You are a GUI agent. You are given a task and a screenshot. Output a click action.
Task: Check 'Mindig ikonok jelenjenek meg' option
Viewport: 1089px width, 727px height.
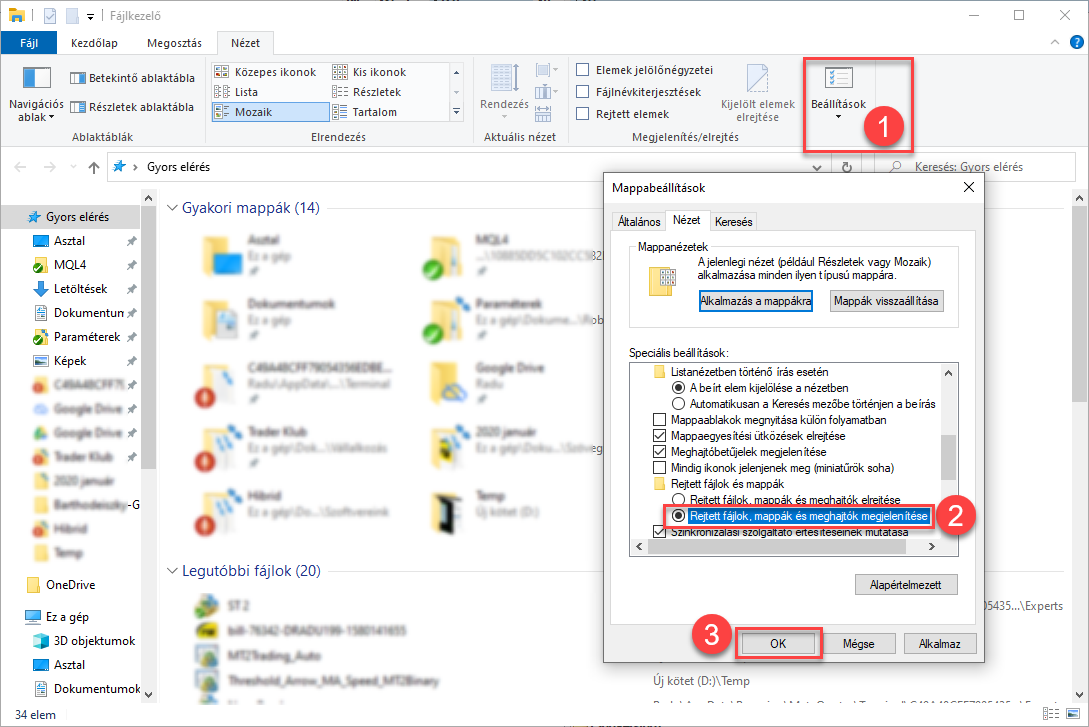[x=660, y=467]
